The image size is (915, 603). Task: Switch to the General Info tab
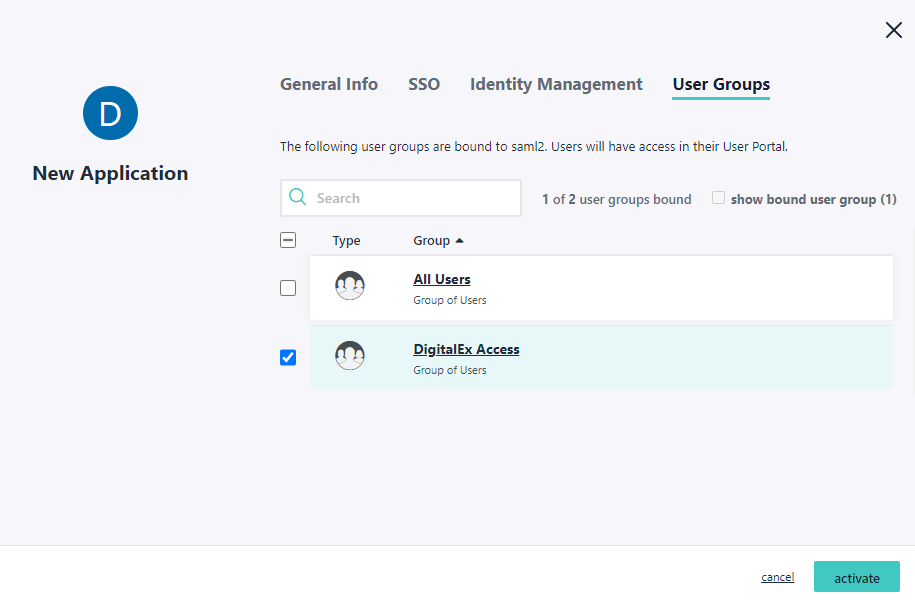pos(329,84)
